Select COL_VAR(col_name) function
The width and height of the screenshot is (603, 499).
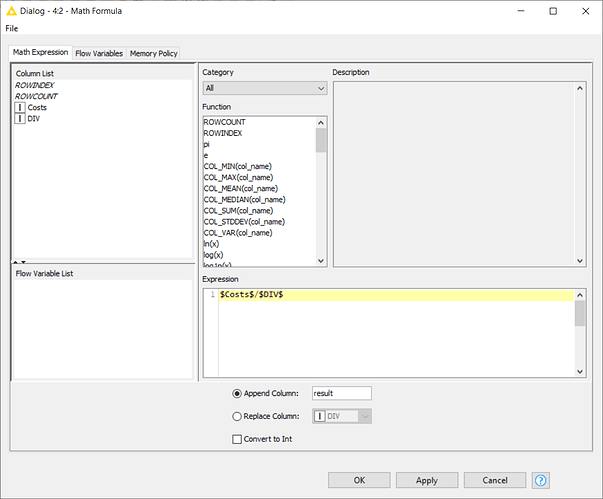pyautogui.click(x=238, y=233)
